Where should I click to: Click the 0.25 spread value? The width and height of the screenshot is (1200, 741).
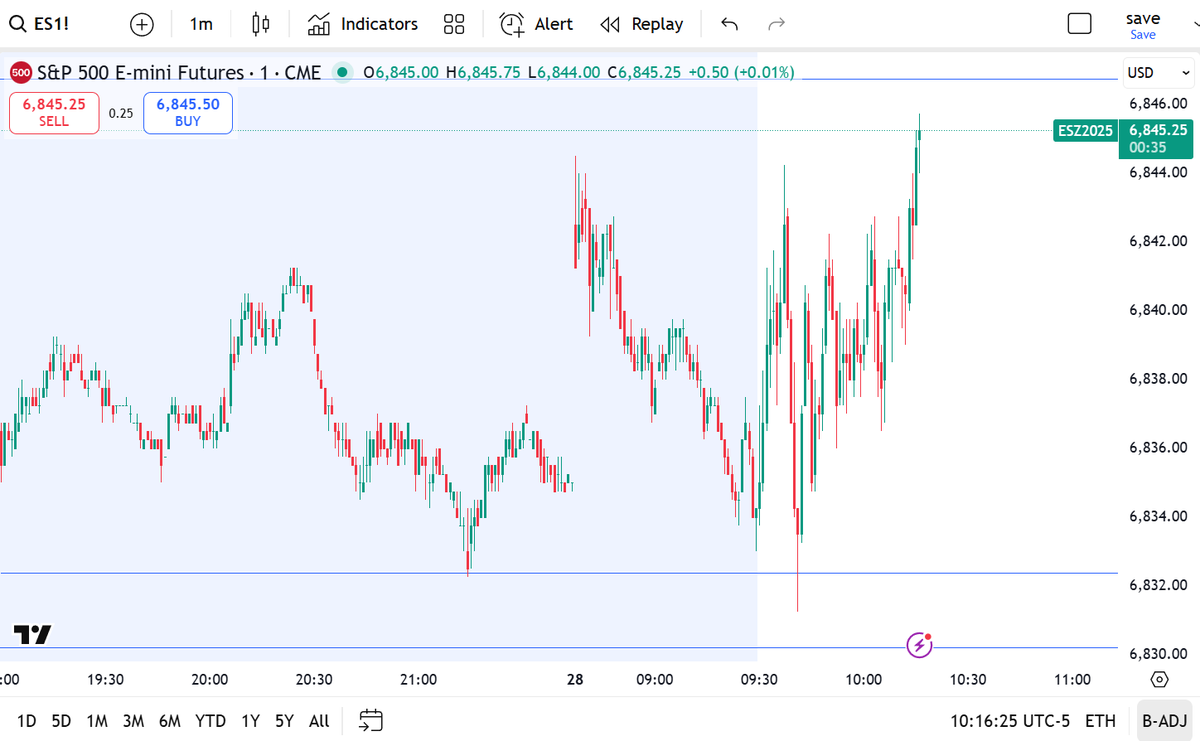pyautogui.click(x=121, y=113)
